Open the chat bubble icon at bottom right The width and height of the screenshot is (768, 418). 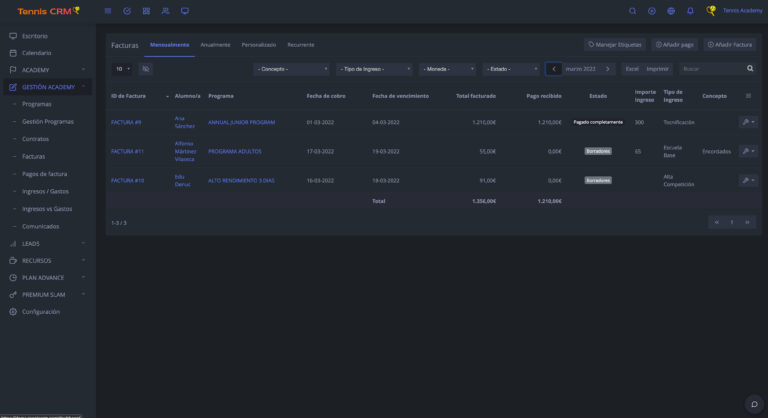click(x=754, y=404)
